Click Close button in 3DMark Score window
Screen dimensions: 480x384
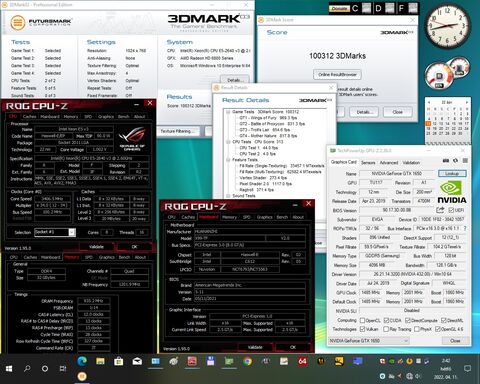tap(397, 112)
